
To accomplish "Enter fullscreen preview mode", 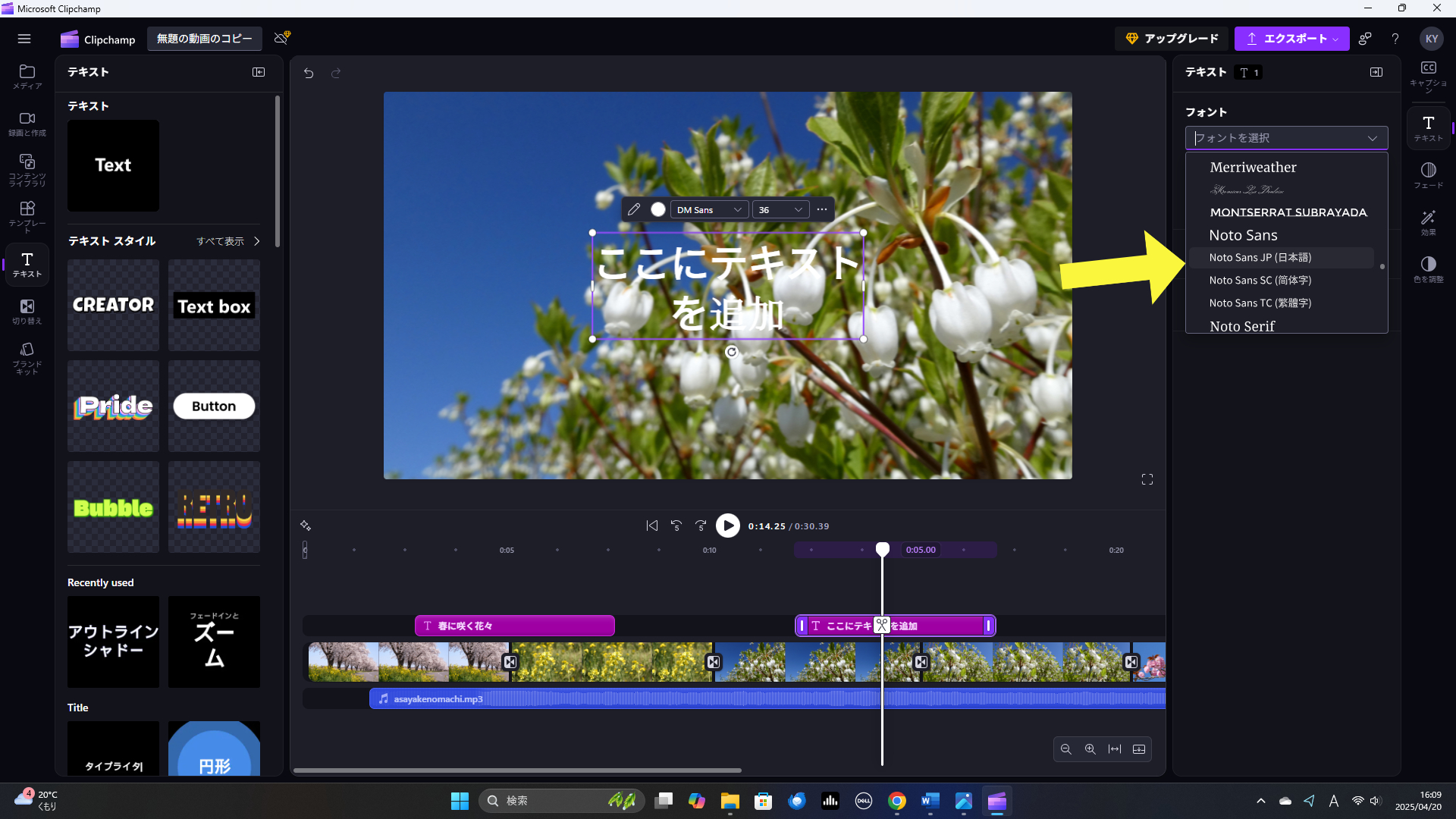I will (1147, 479).
